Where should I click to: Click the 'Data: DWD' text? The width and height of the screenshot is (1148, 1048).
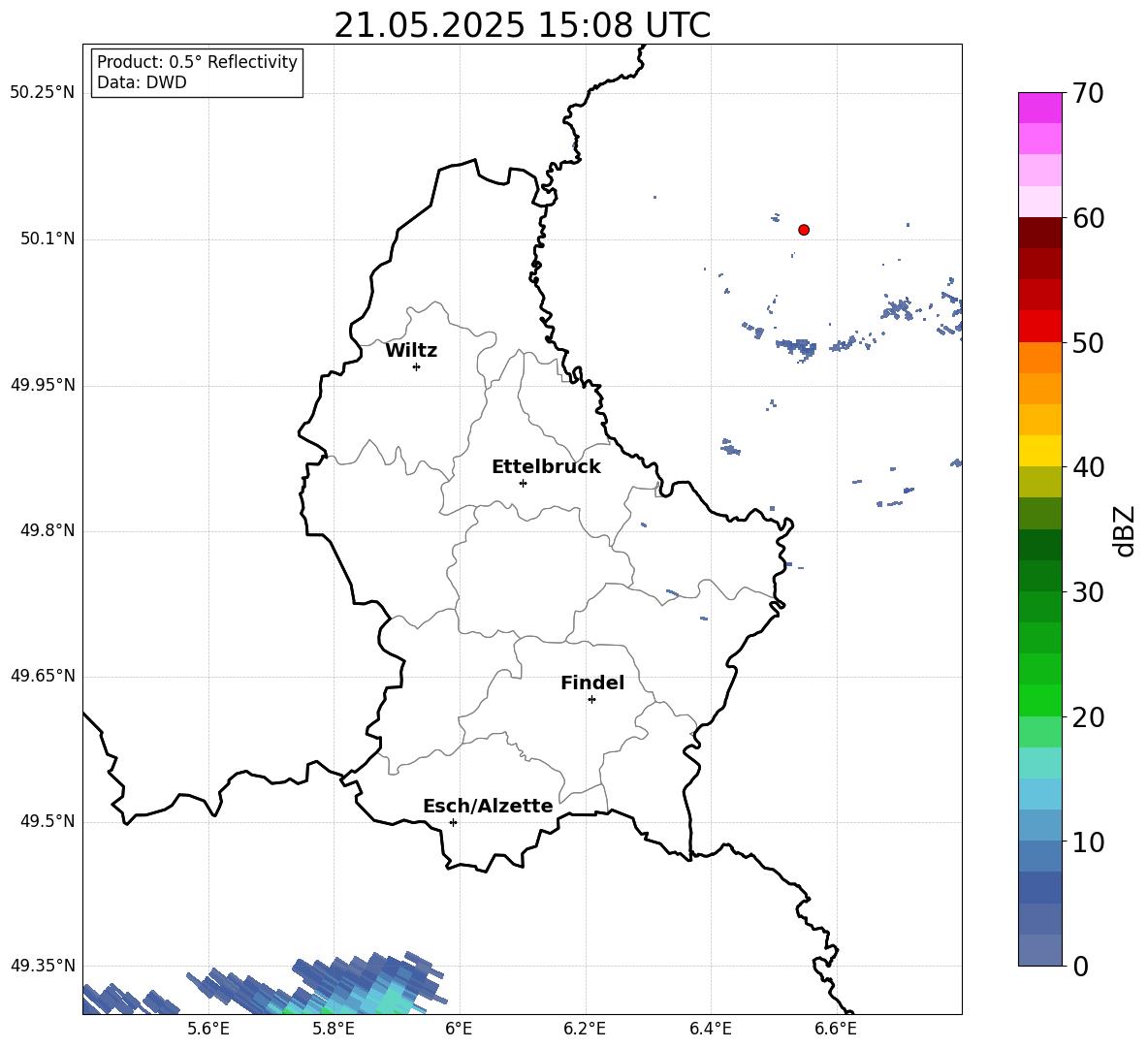point(142,82)
